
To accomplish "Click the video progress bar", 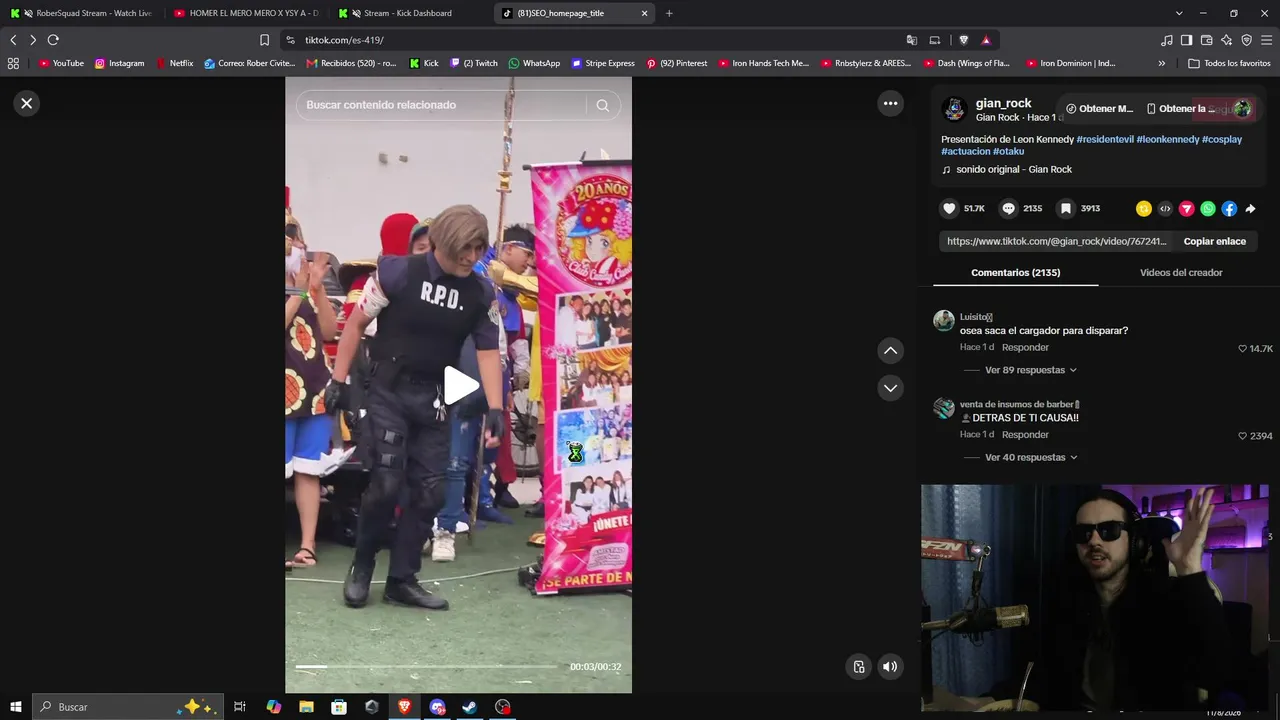I will pyautogui.click(x=427, y=666).
